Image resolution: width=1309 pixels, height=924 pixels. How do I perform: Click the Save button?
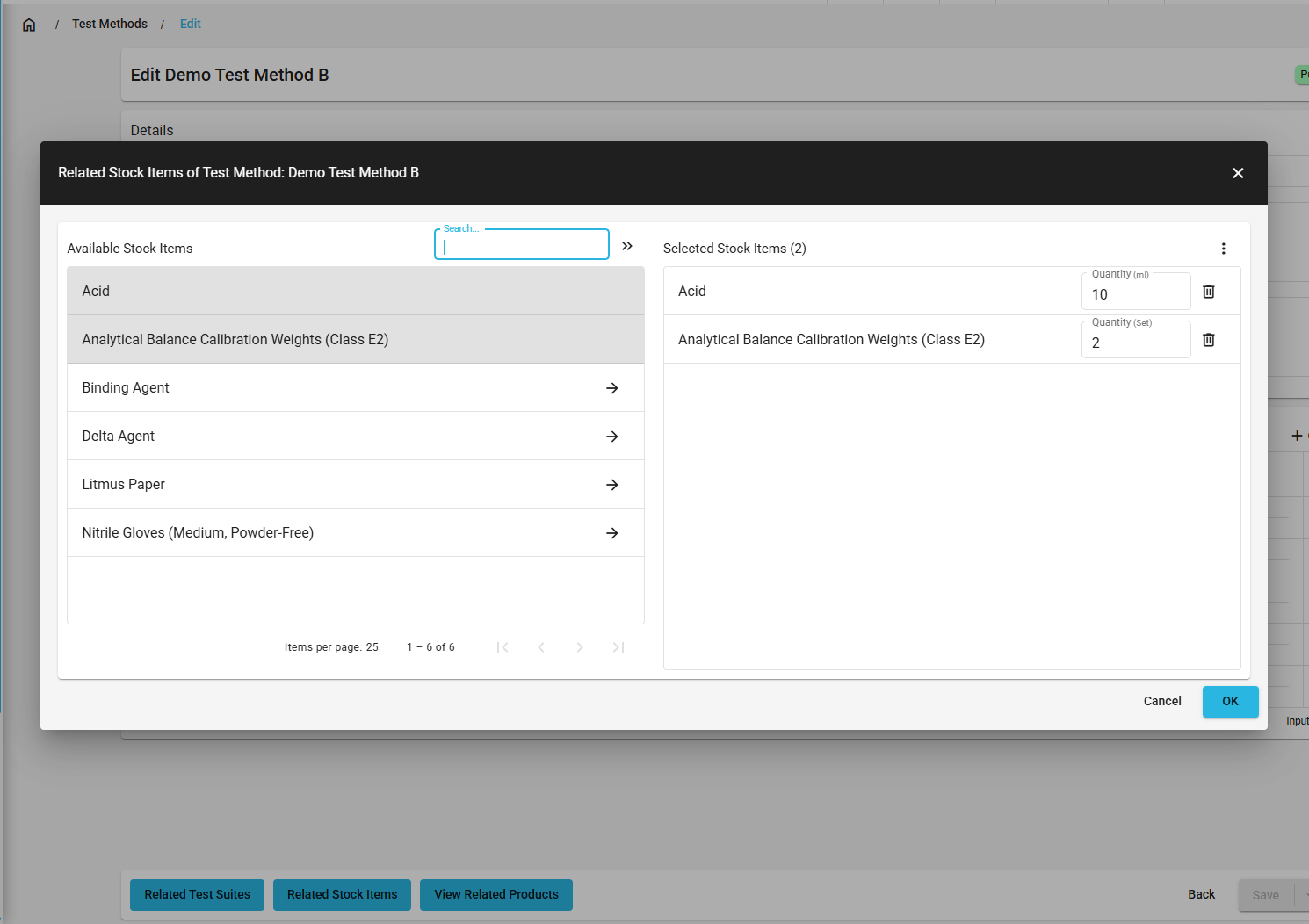1266,895
